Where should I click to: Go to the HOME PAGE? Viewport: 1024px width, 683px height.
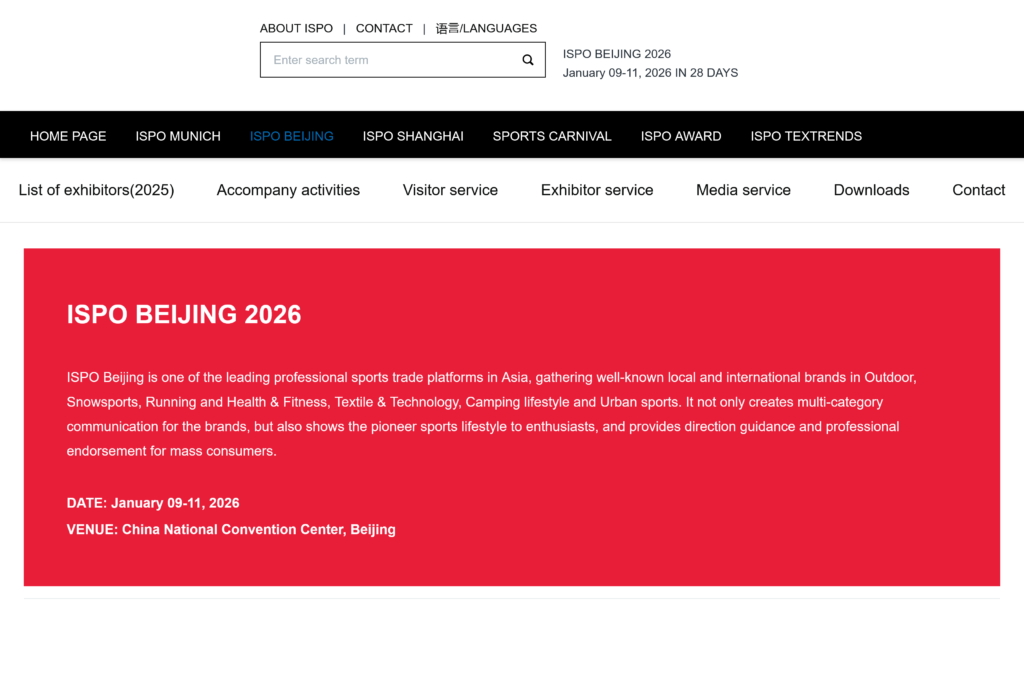68,135
